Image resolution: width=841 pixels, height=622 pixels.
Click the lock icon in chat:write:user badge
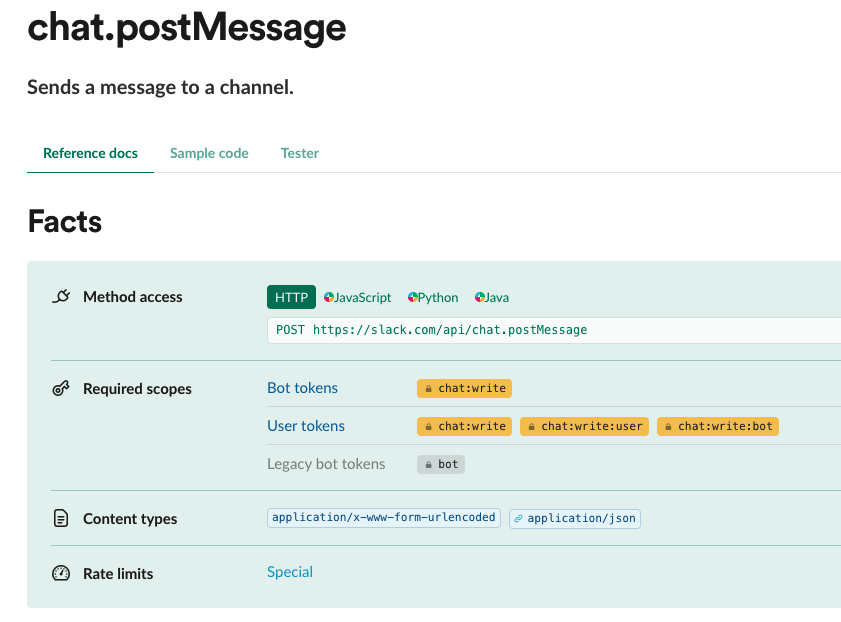point(532,427)
